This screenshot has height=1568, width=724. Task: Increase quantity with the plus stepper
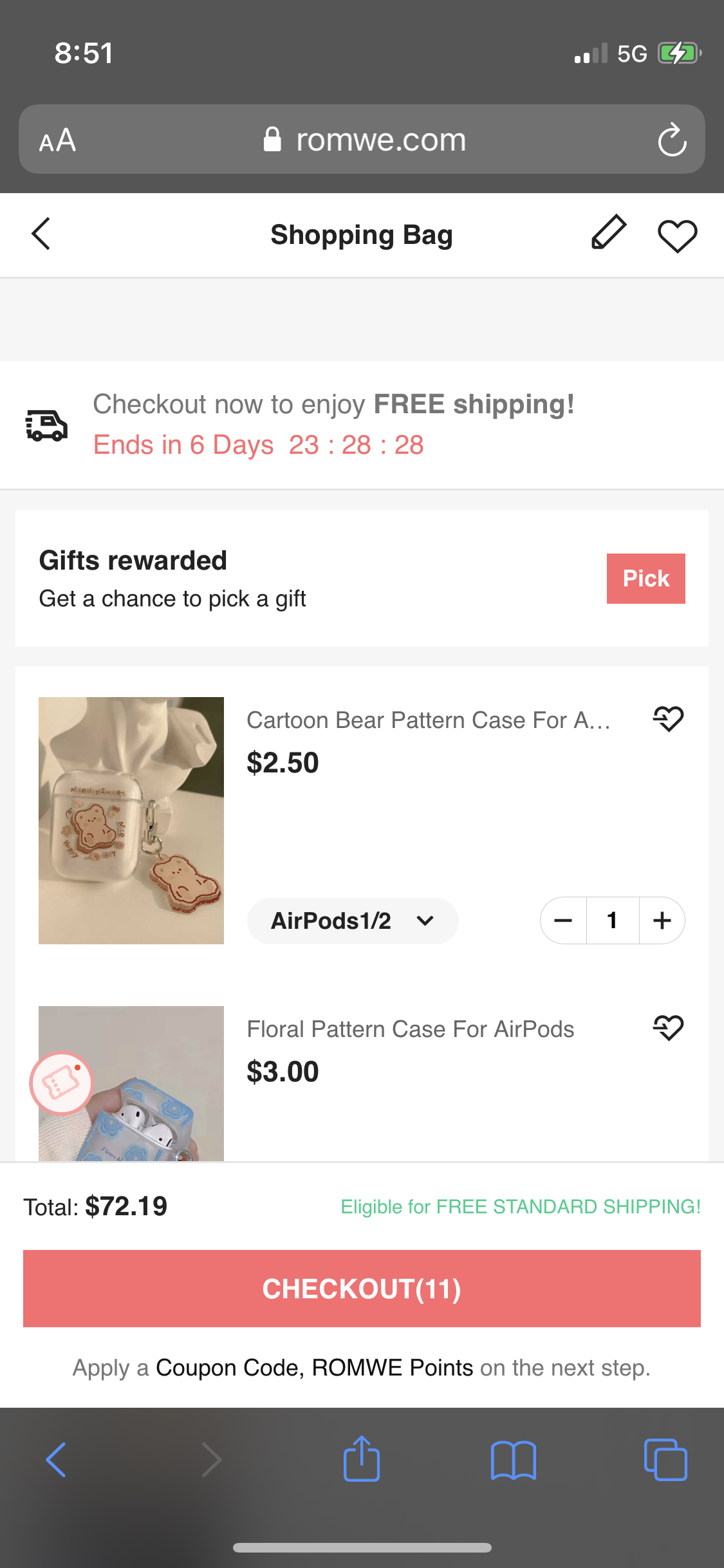pos(662,920)
